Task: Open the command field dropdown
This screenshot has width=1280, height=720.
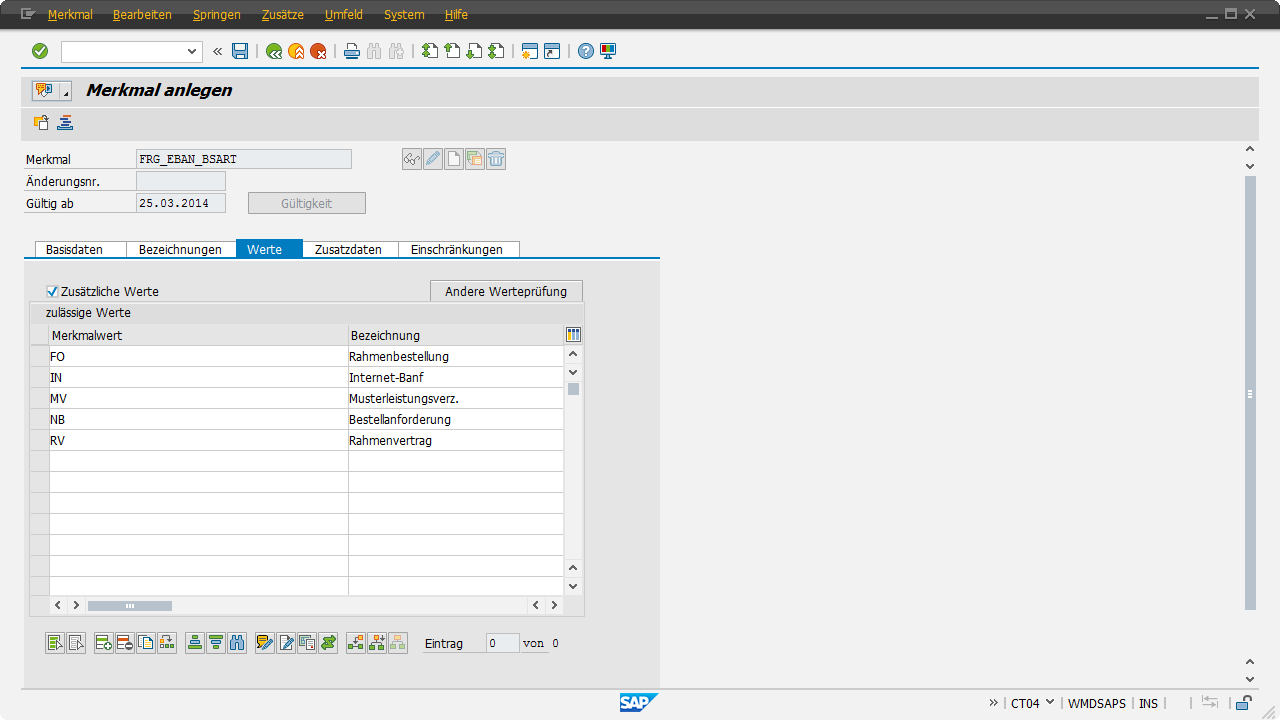Action: point(193,51)
